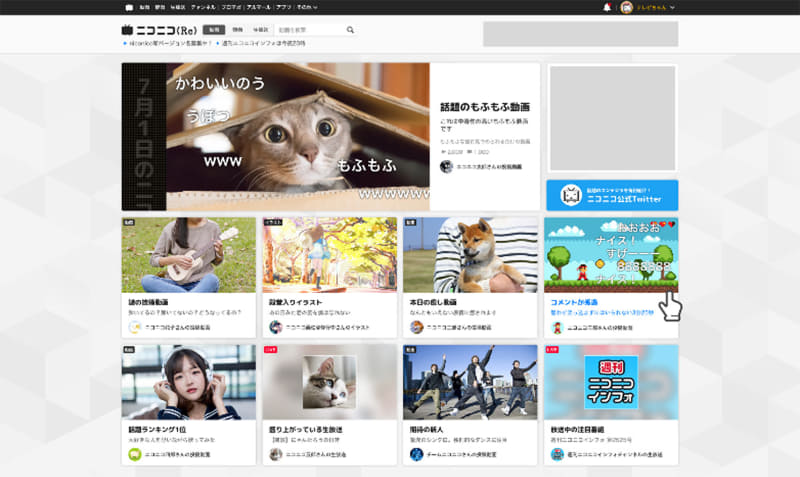Open 動画 in the black top navigation

coord(144,8)
